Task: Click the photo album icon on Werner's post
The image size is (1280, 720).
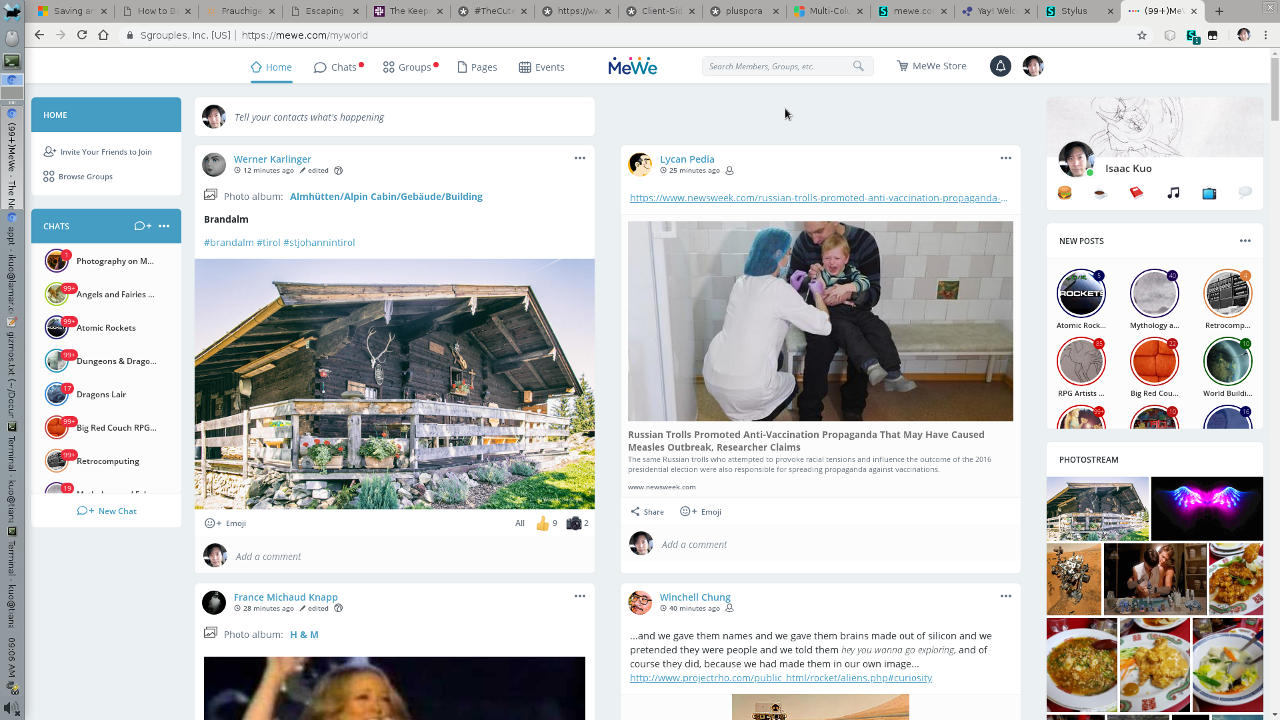Action: (210, 196)
